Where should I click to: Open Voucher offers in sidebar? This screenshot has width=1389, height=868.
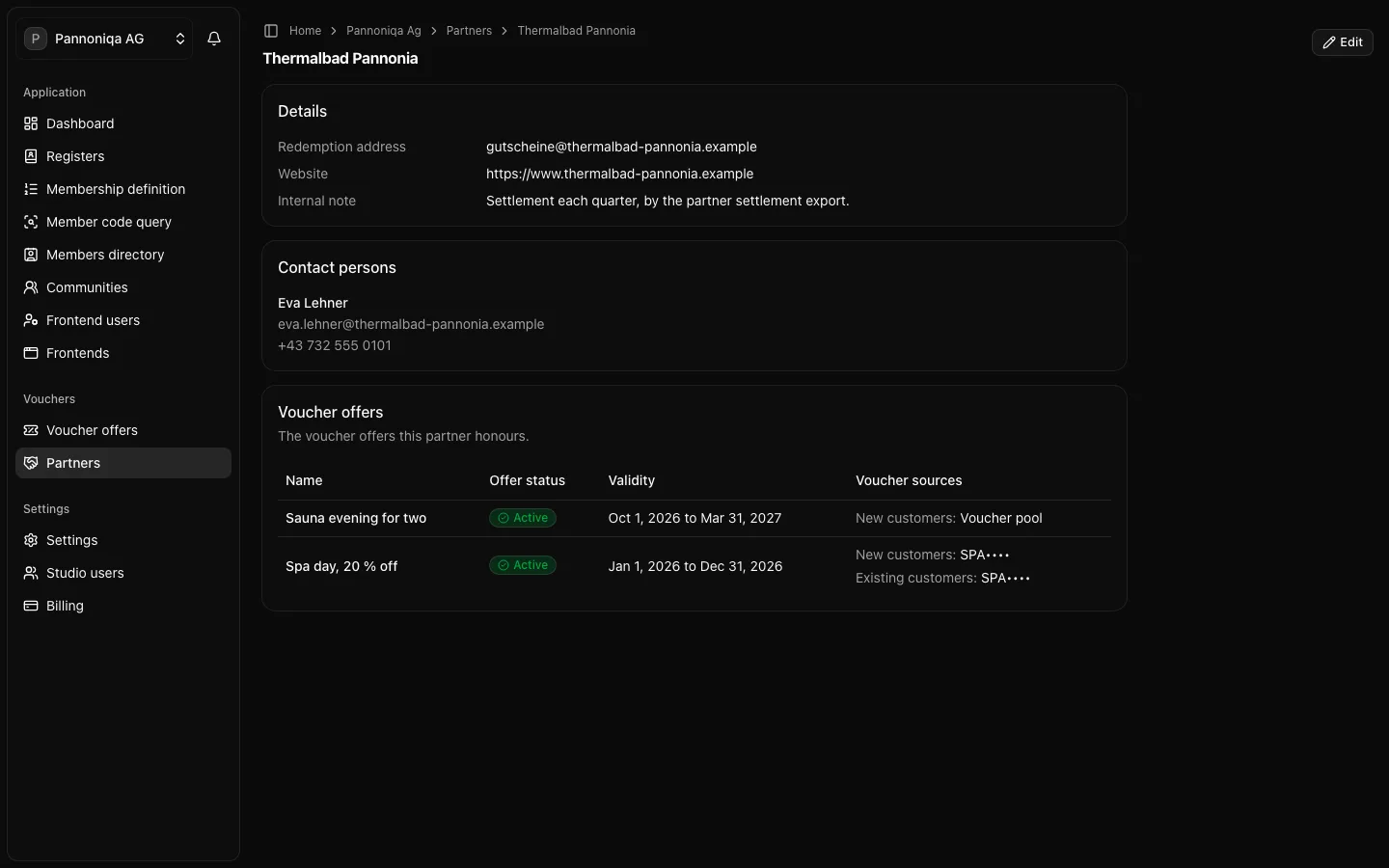123,430
